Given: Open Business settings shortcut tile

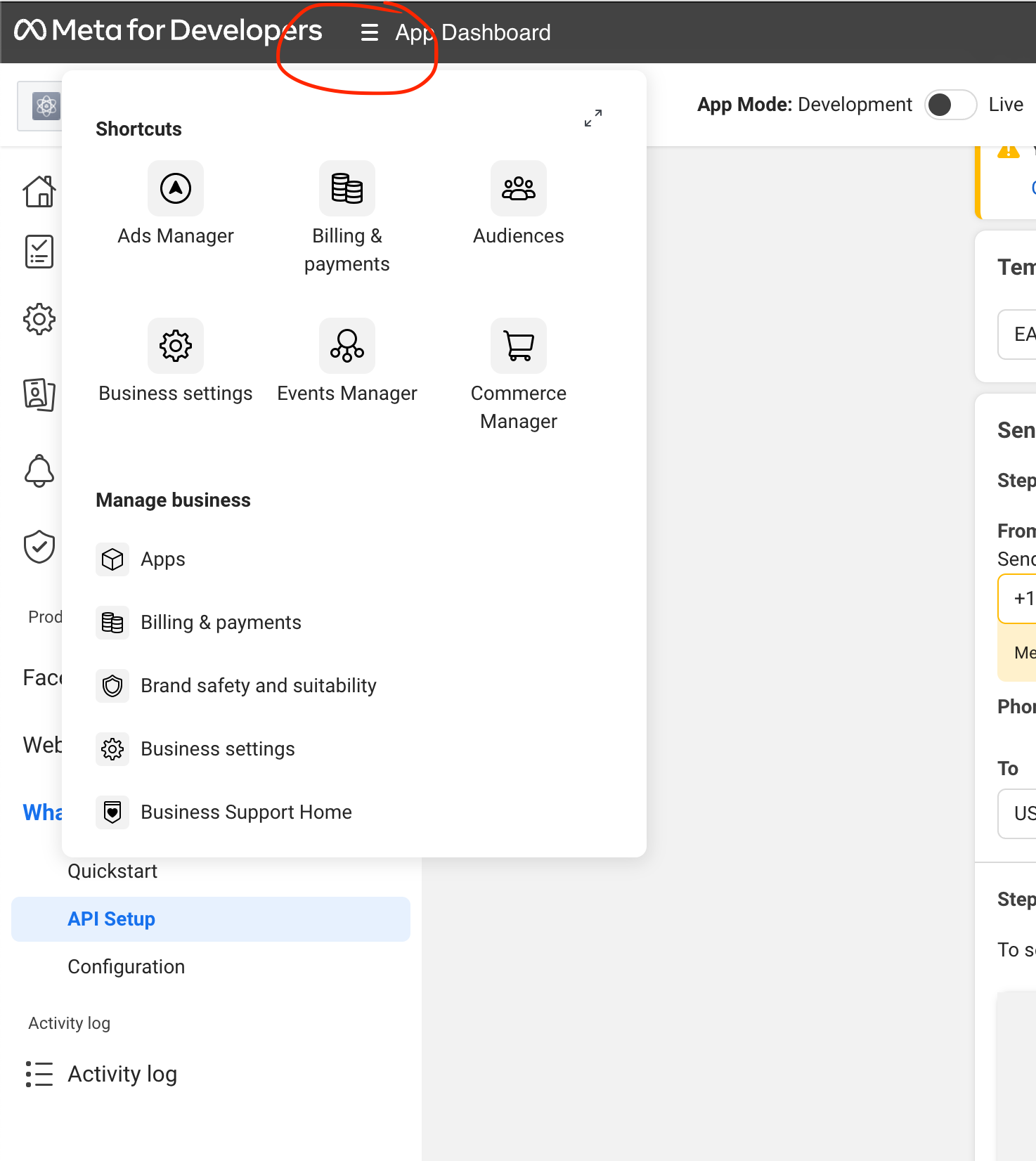Looking at the screenshot, I should (x=176, y=361).
